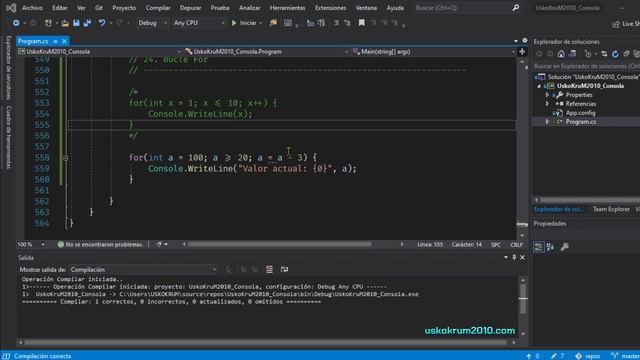The height and width of the screenshot is (360, 640).
Task: Open the project scope dropdown UskoKruM2010_Consola
Action: coord(99,52)
